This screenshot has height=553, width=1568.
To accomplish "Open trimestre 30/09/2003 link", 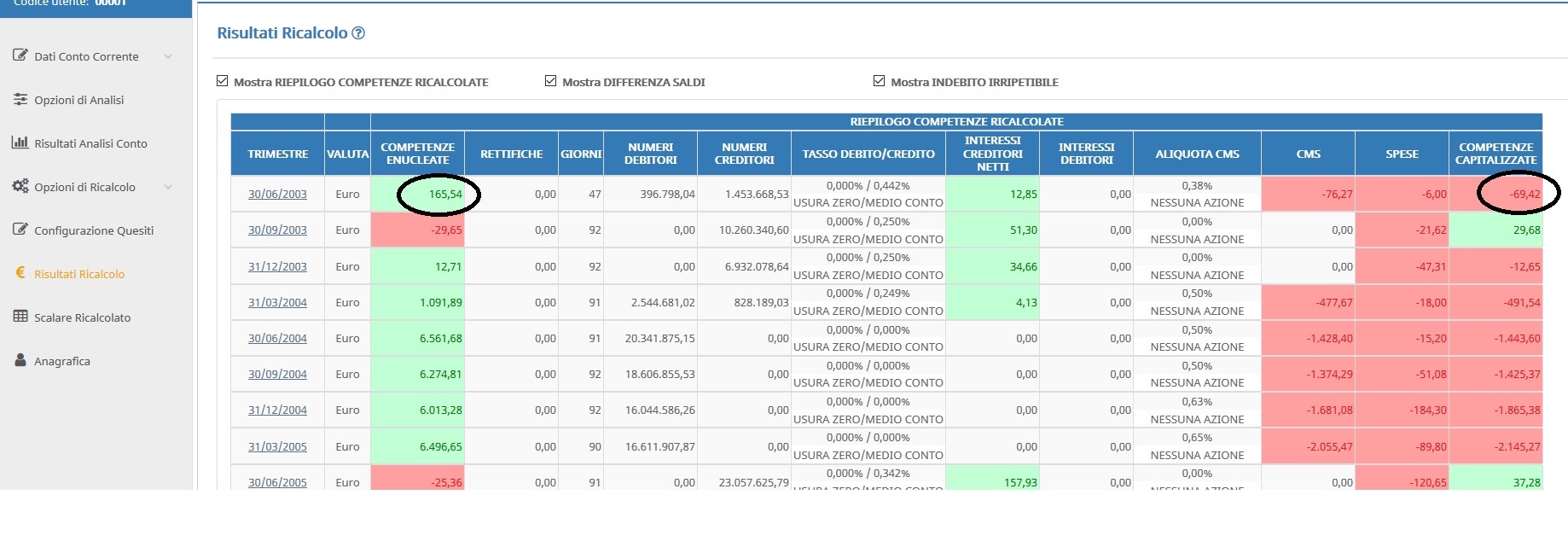I will [277, 230].
